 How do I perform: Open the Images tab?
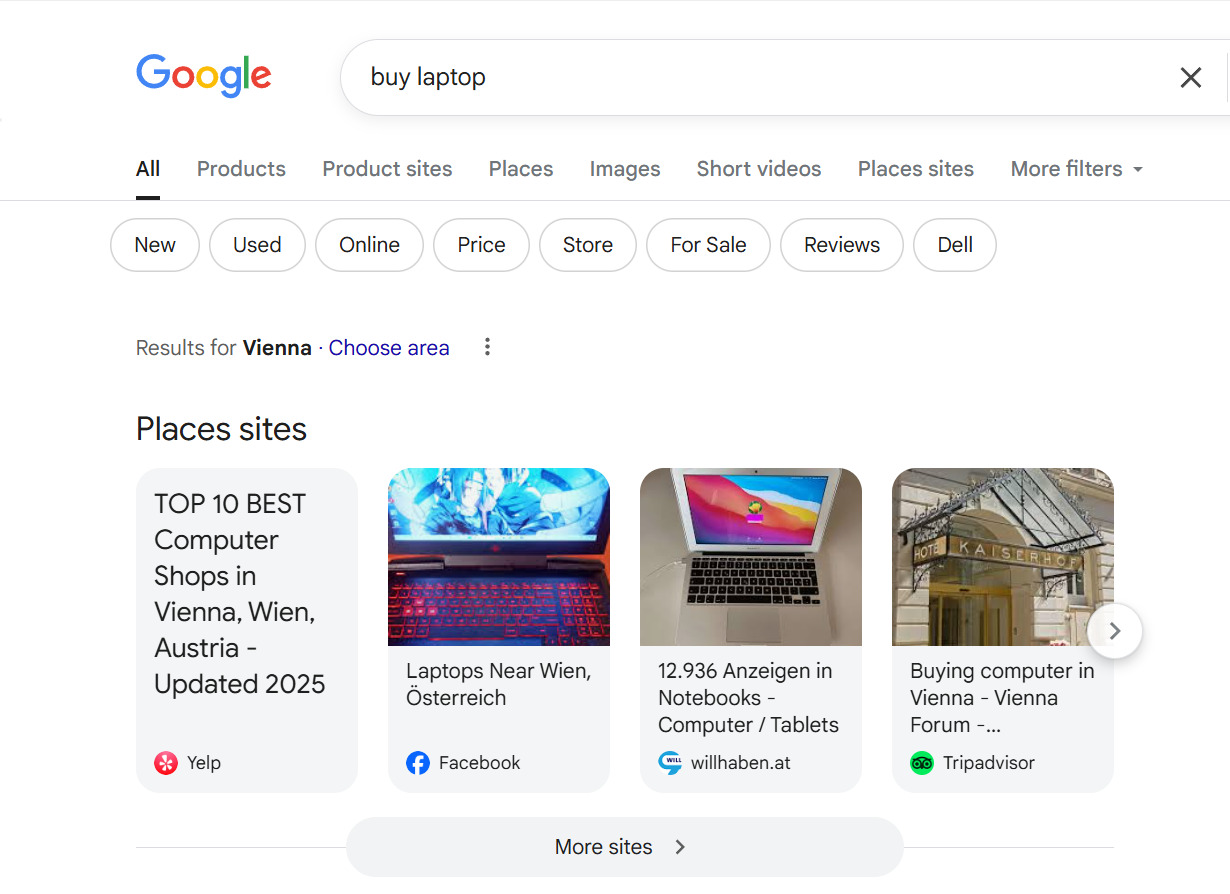pyautogui.click(x=625, y=169)
